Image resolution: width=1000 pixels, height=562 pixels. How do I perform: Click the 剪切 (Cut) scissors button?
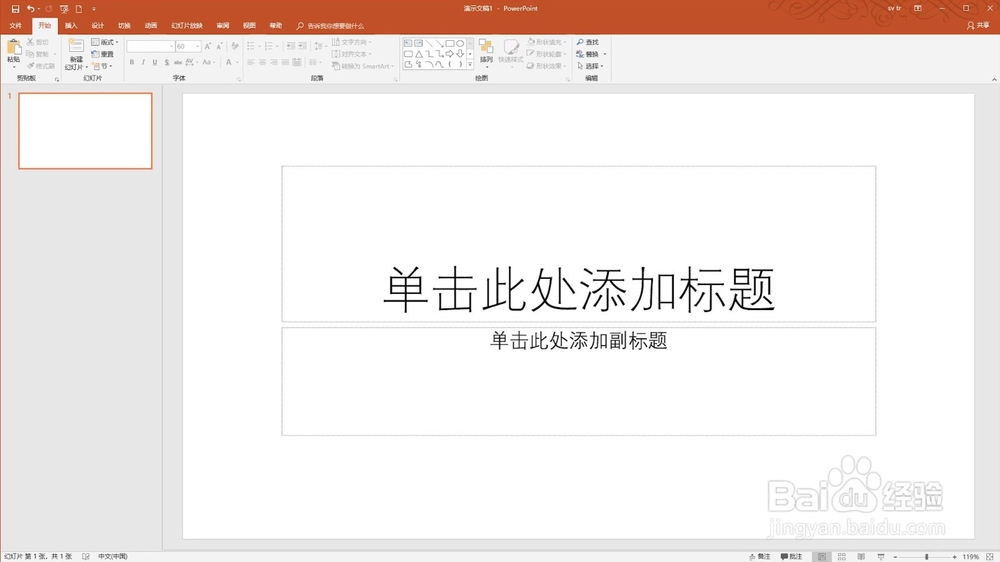pyautogui.click(x=37, y=42)
